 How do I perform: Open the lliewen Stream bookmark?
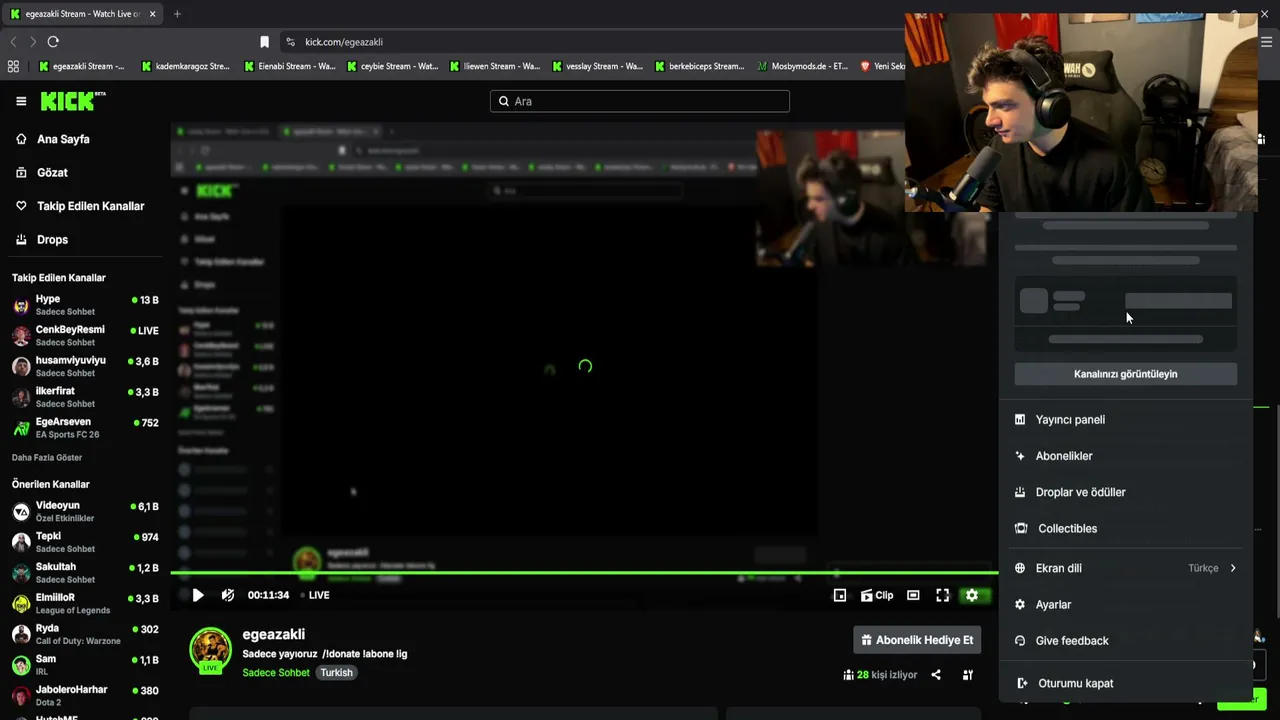[x=495, y=66]
